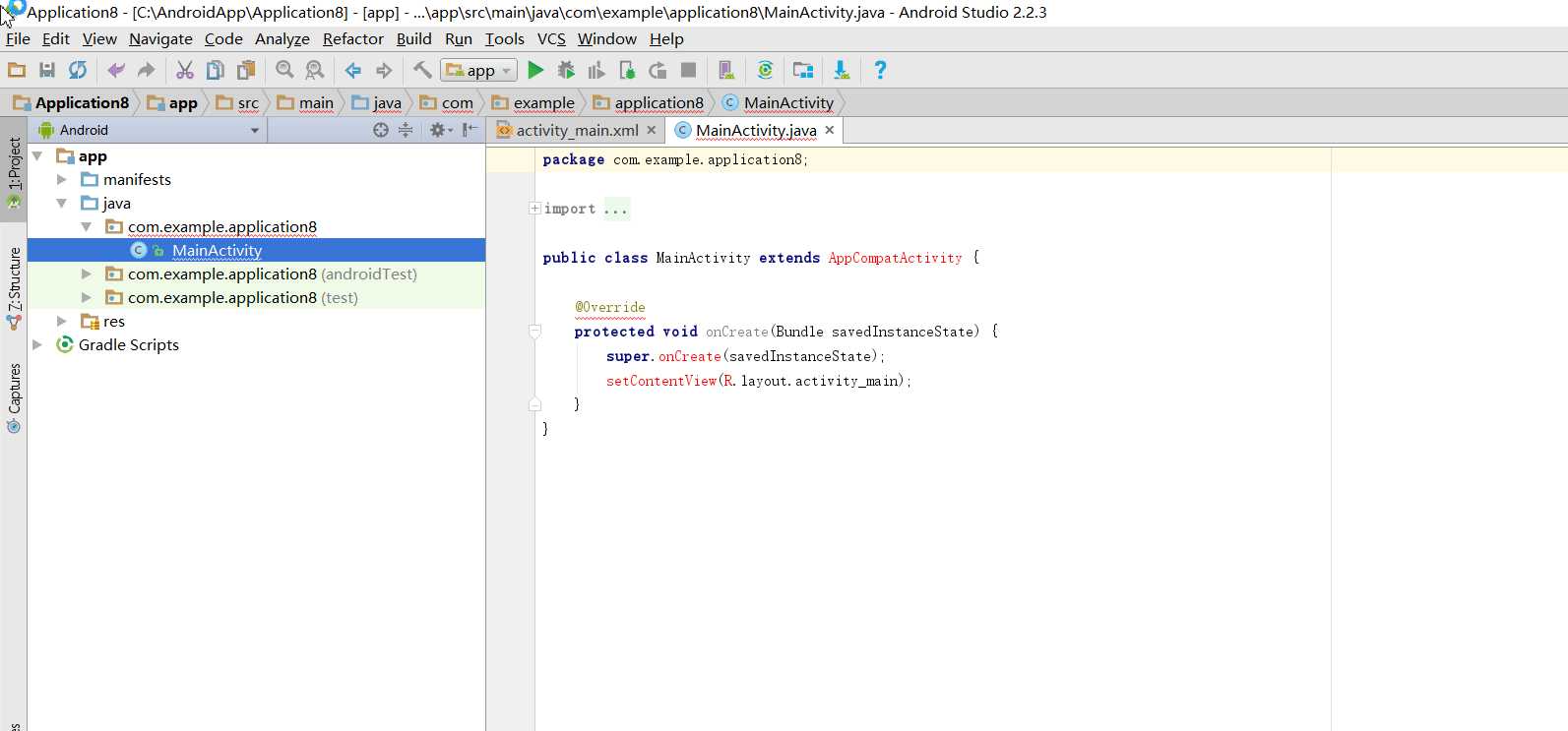This screenshot has width=1568, height=731.
Task: Collapse the app module node
Action: pyautogui.click(x=37, y=156)
